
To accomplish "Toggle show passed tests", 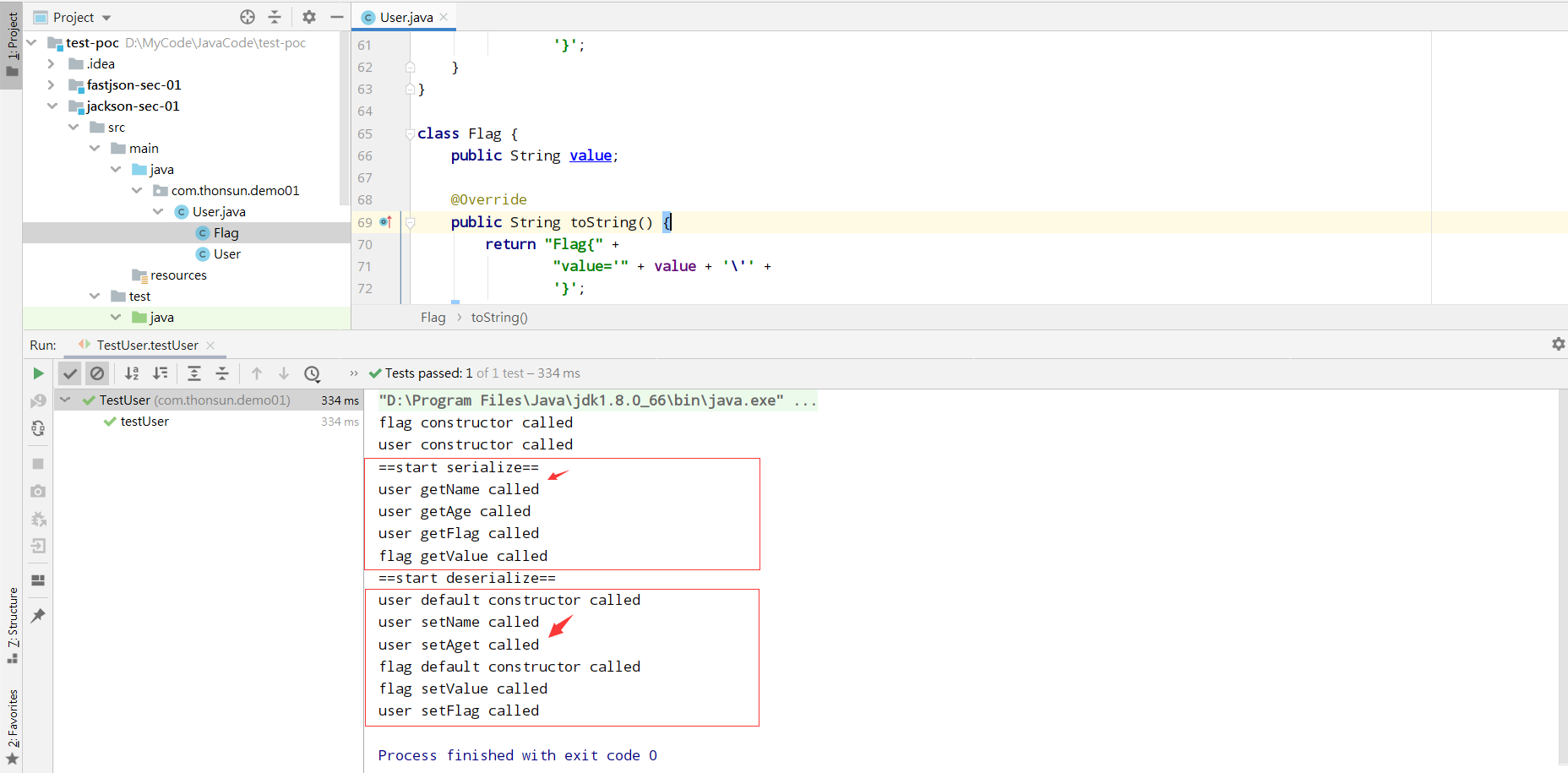I will (x=70, y=373).
